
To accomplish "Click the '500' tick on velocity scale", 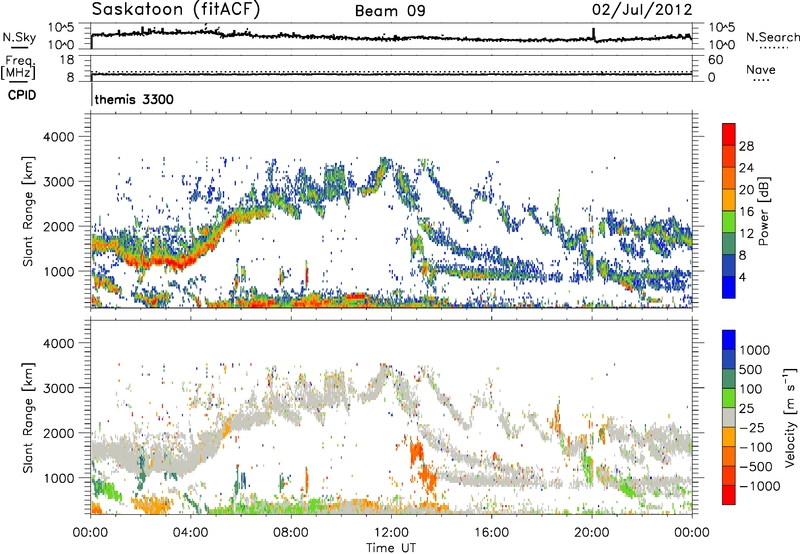I will [x=751, y=369].
